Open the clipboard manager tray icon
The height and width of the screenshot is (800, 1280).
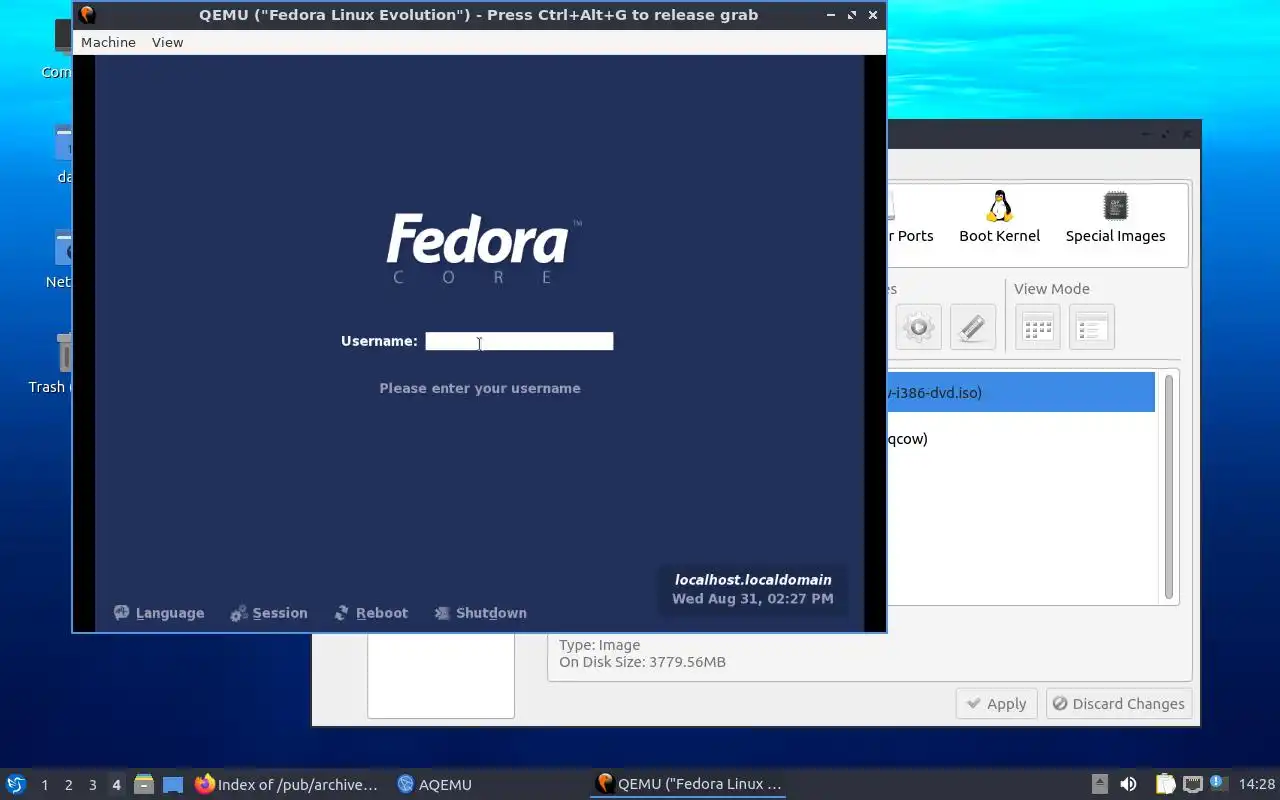[x=1165, y=784]
